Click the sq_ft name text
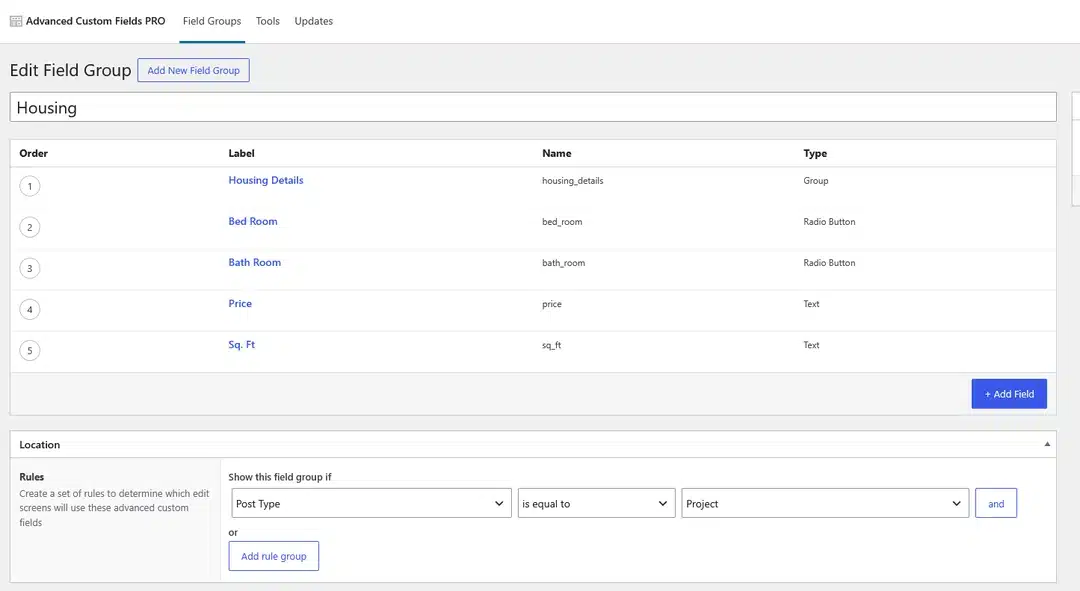The width and height of the screenshot is (1080, 591). [x=552, y=345]
